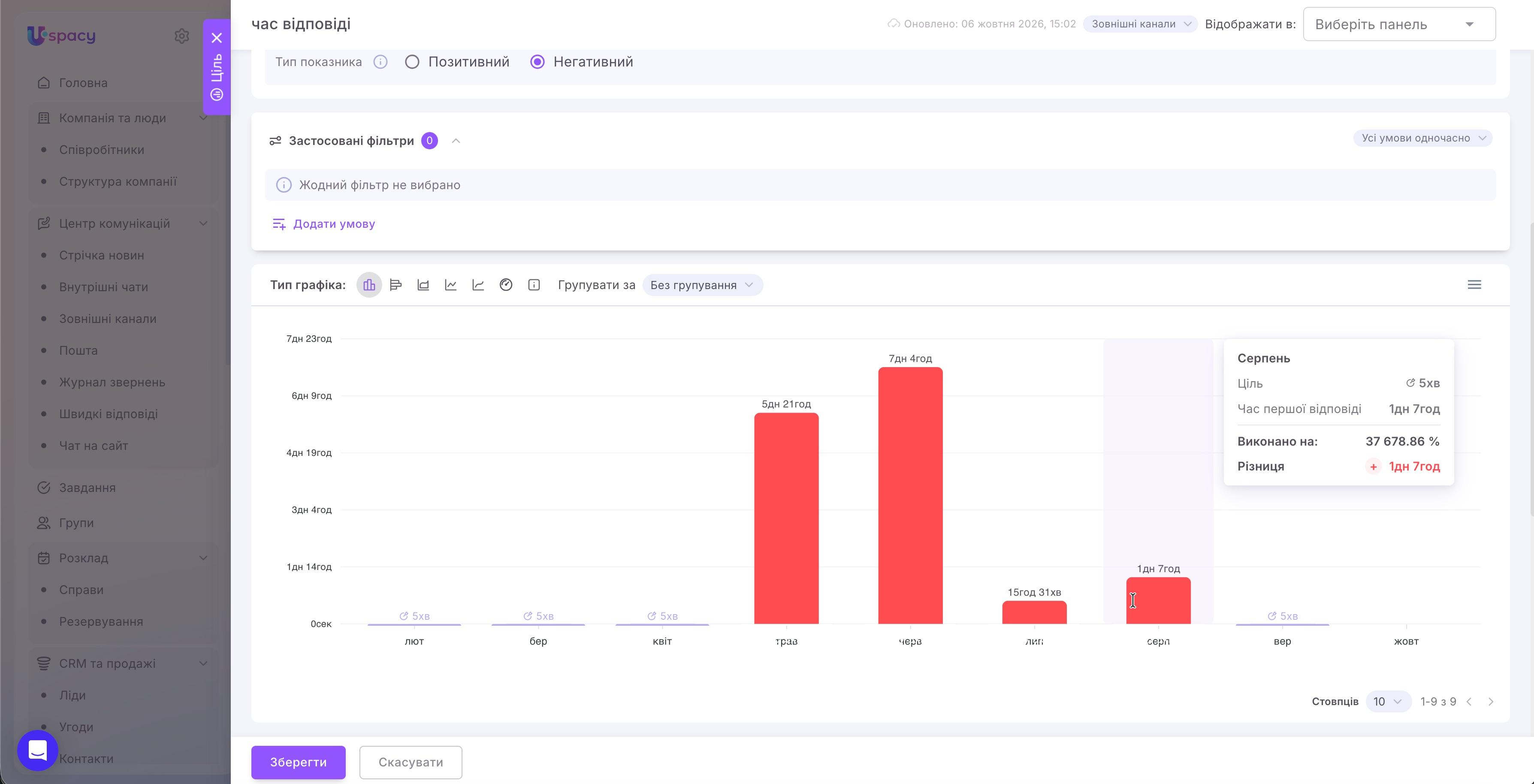Collapse the Застосовані фільтри section
The width and height of the screenshot is (1534, 784).
pos(456,141)
